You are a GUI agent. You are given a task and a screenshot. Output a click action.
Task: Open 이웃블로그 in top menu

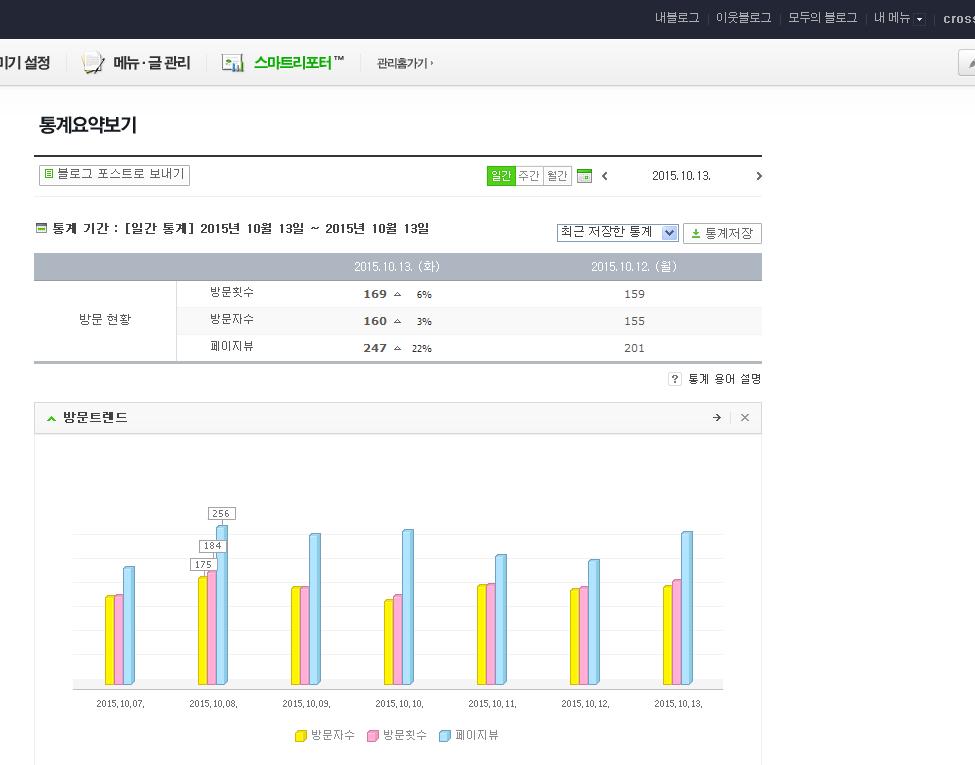click(x=743, y=18)
